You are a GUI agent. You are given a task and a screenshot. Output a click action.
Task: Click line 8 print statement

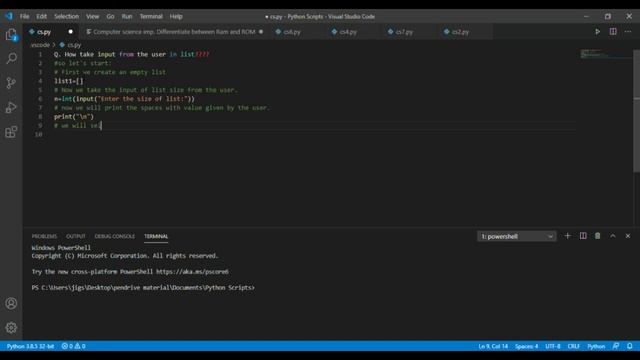[x=74, y=117]
